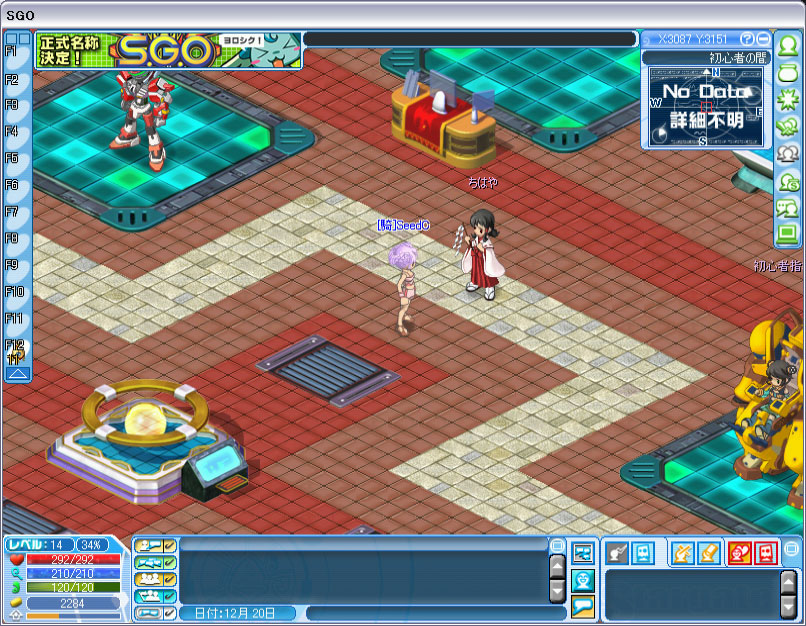The image size is (806, 626).
Task: Click the chat tree log icon
Action: tap(583, 554)
